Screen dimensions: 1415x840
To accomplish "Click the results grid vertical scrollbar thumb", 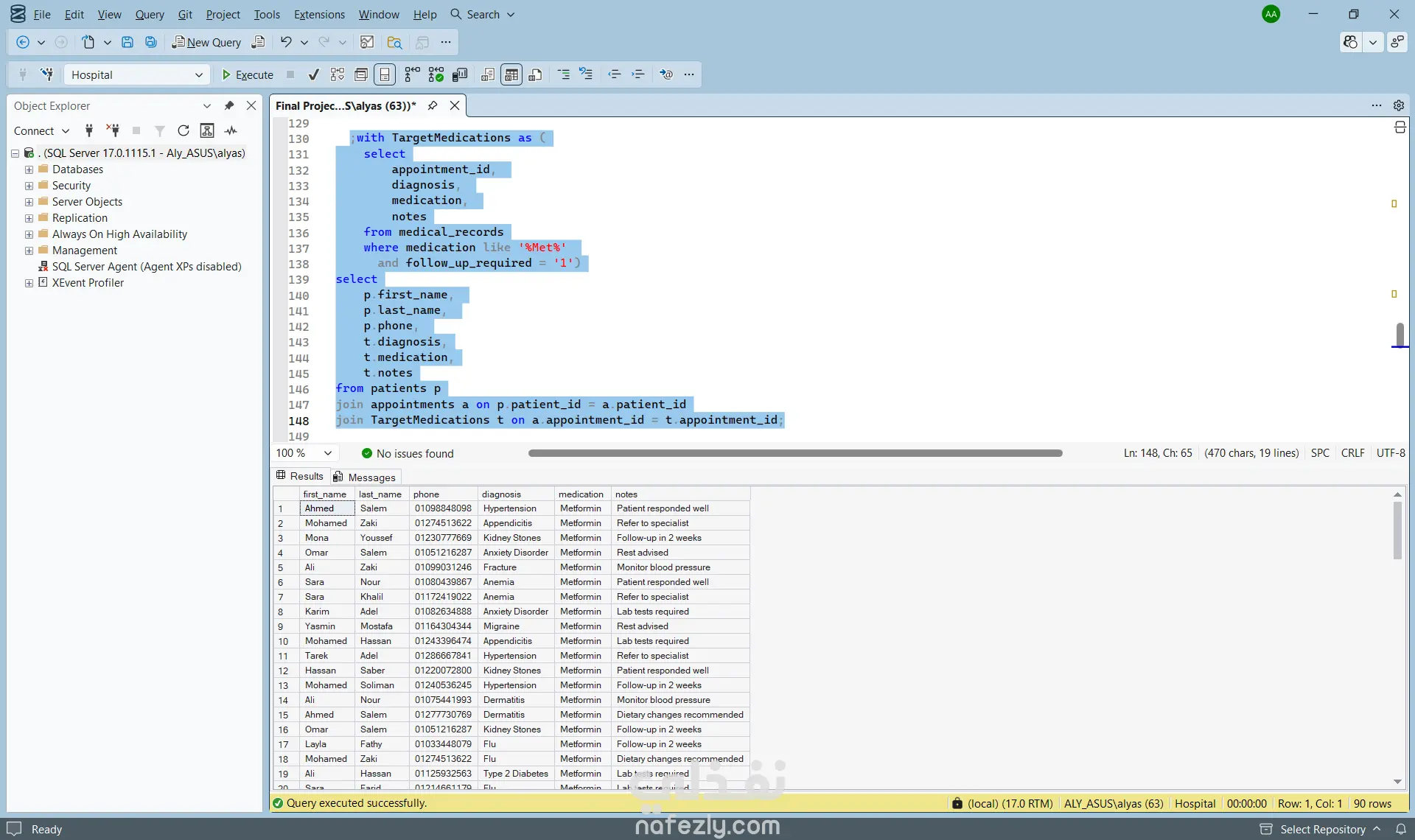I will 1397,531.
